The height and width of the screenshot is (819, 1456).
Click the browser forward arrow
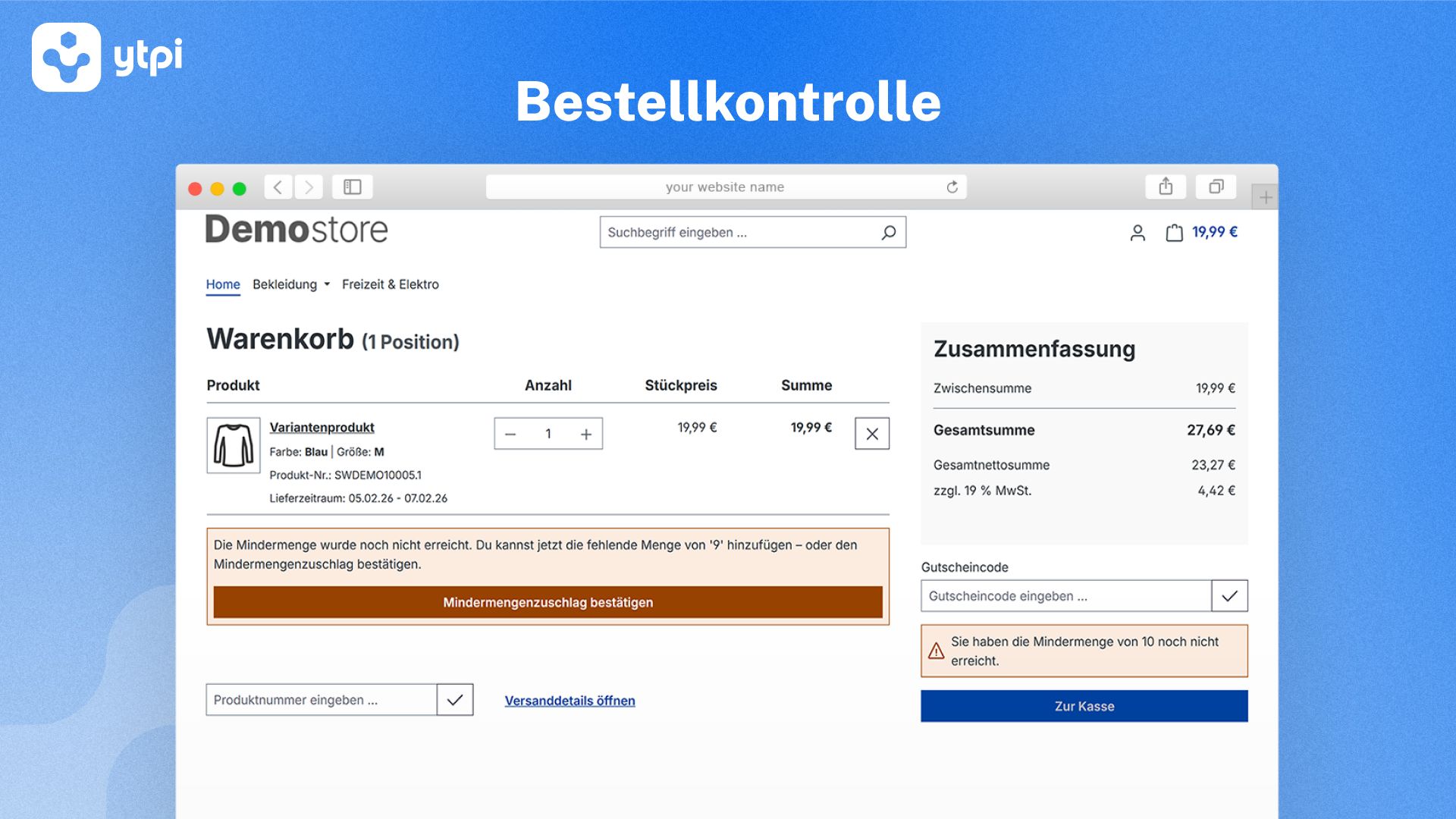309,187
